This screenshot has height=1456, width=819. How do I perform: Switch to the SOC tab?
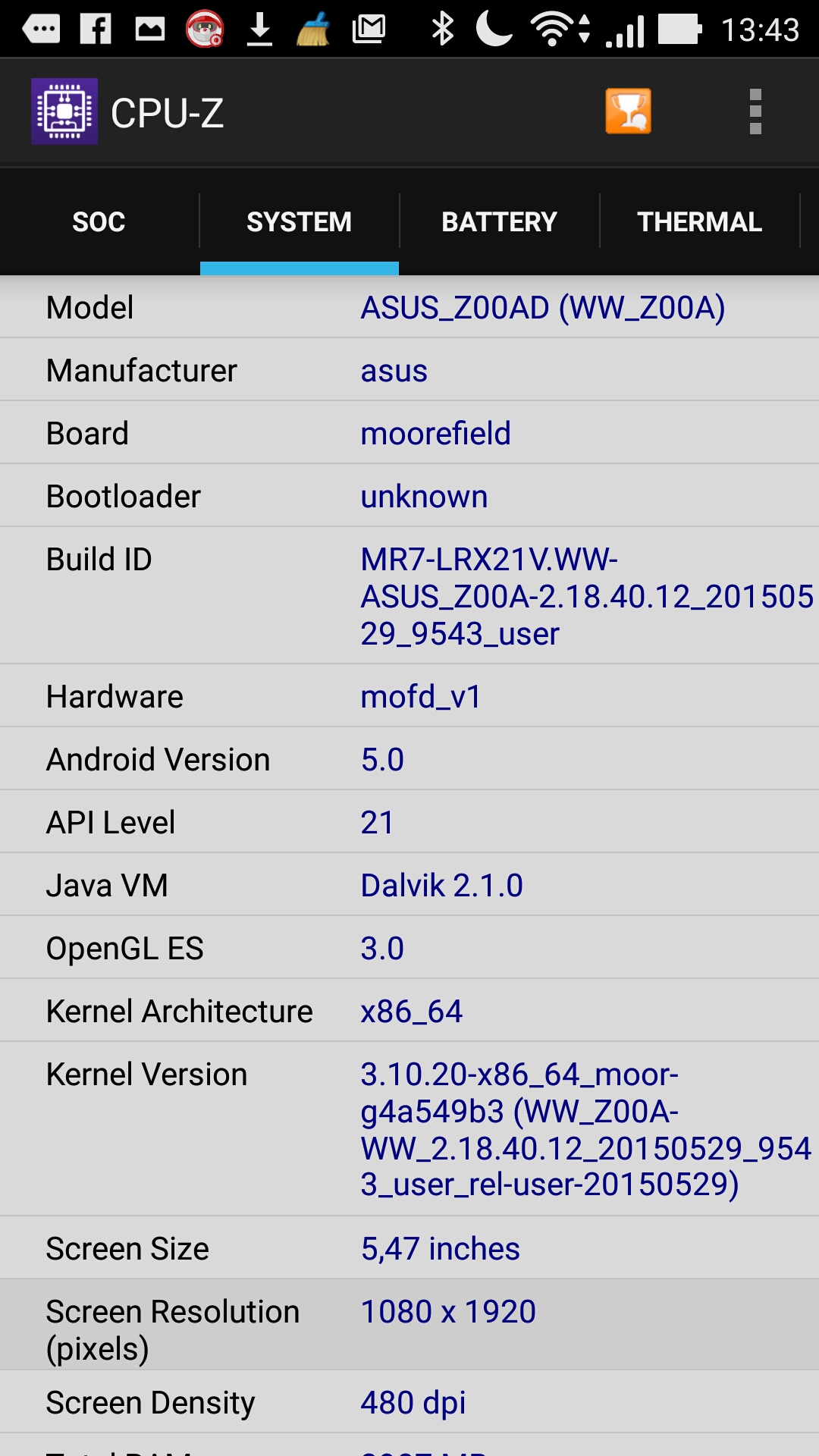click(99, 221)
